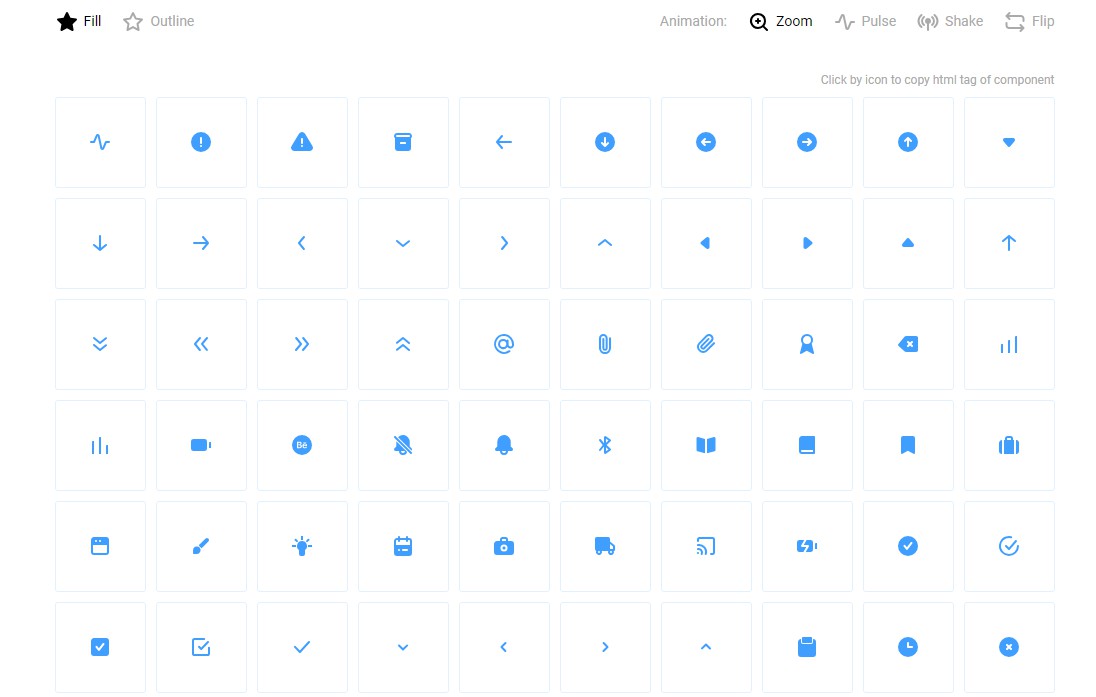Click the clipboard icon

tap(807, 647)
